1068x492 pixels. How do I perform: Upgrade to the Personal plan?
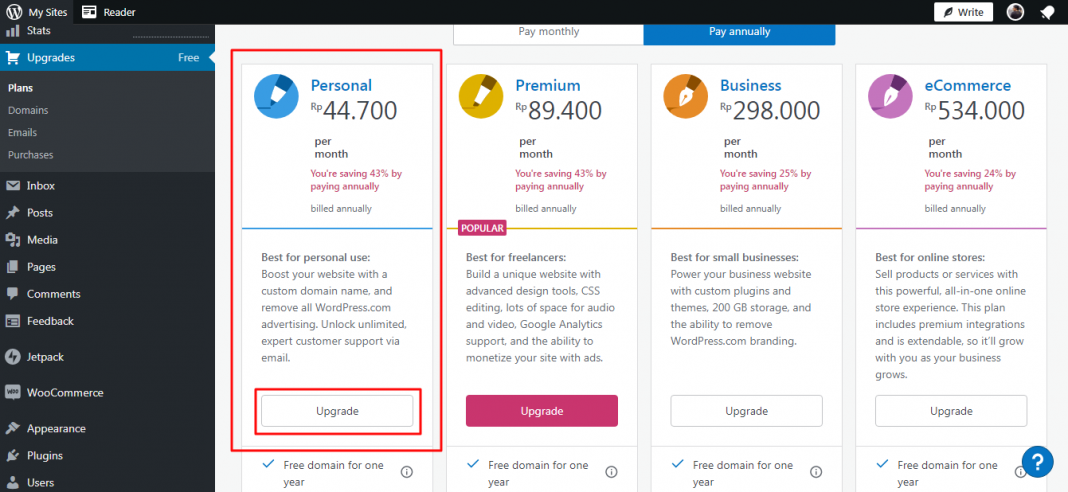point(337,411)
